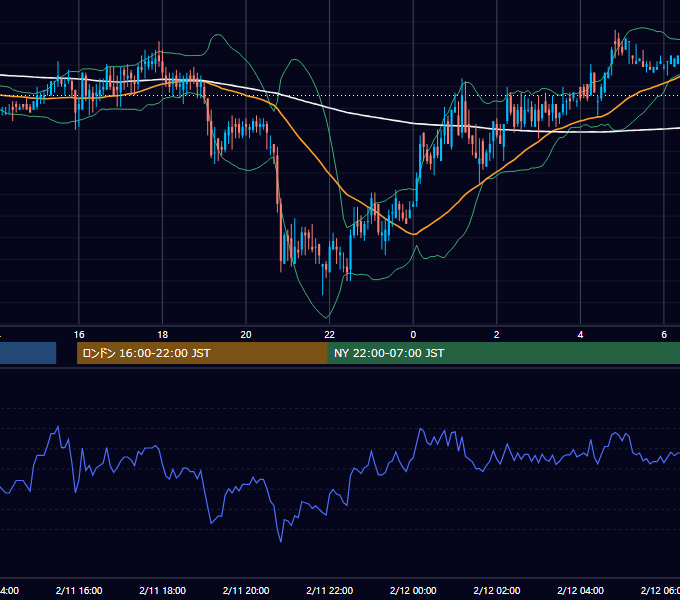The image size is (680, 600).
Task: Click the 22 hour label on chart axis
Action: click(330, 335)
